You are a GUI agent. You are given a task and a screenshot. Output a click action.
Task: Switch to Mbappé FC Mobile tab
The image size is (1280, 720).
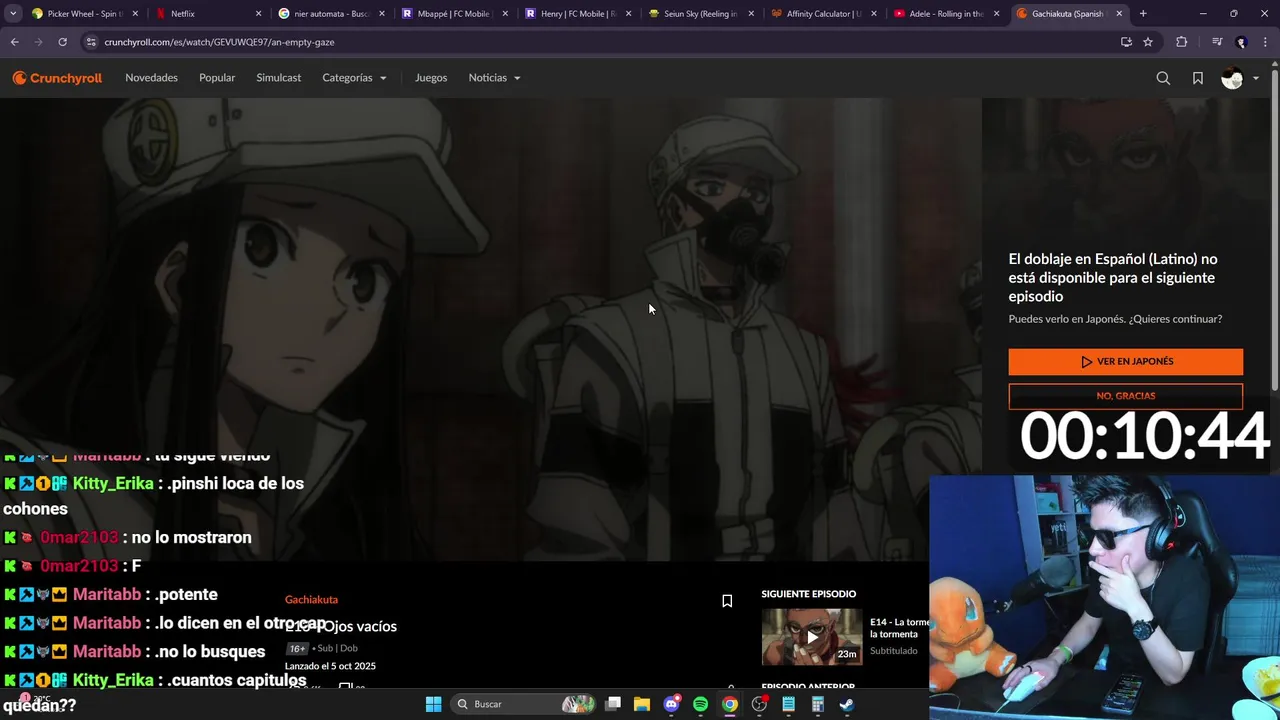tap(455, 14)
